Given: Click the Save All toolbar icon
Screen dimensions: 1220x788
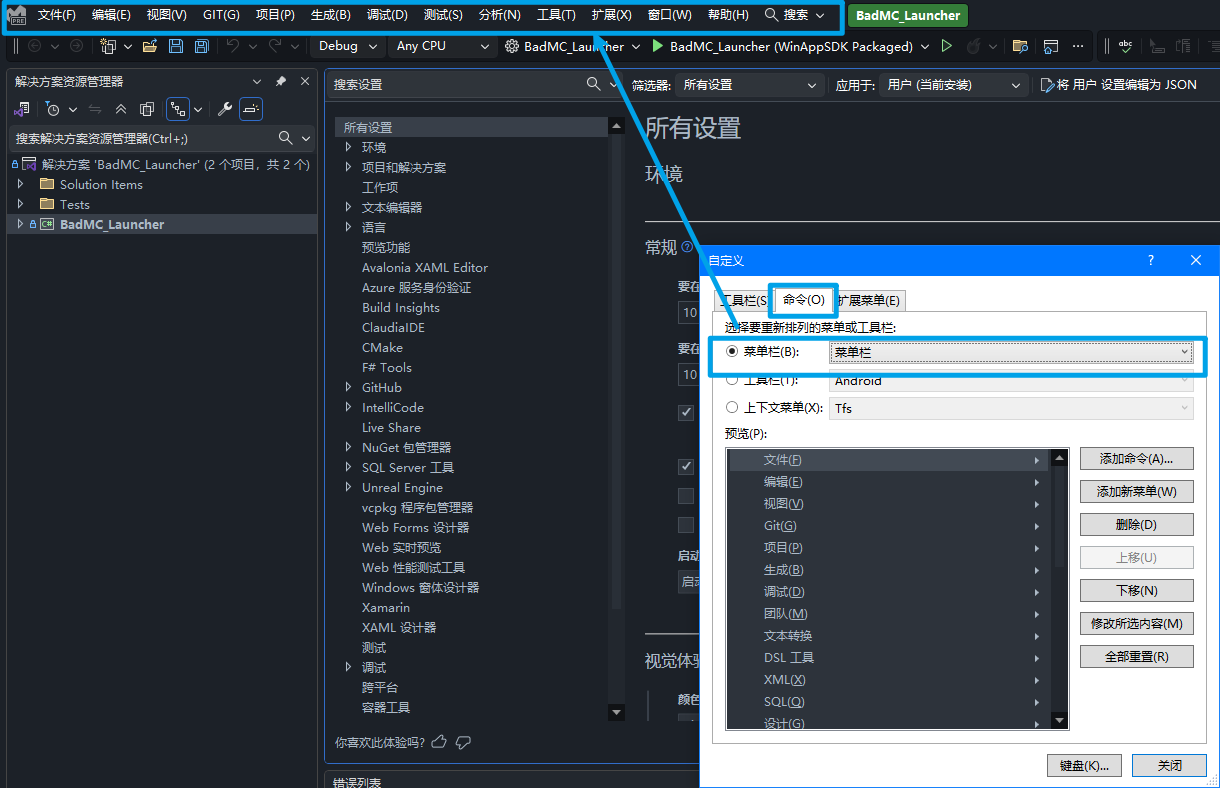Looking at the screenshot, I should pos(201,46).
